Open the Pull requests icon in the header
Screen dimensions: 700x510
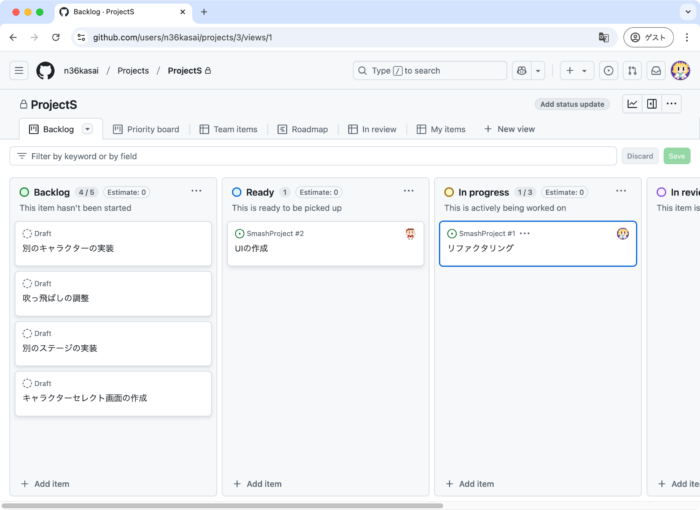[x=632, y=71]
